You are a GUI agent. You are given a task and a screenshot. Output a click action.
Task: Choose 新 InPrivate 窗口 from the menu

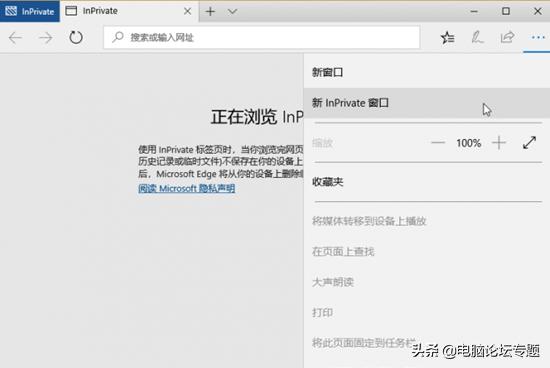tap(427, 103)
